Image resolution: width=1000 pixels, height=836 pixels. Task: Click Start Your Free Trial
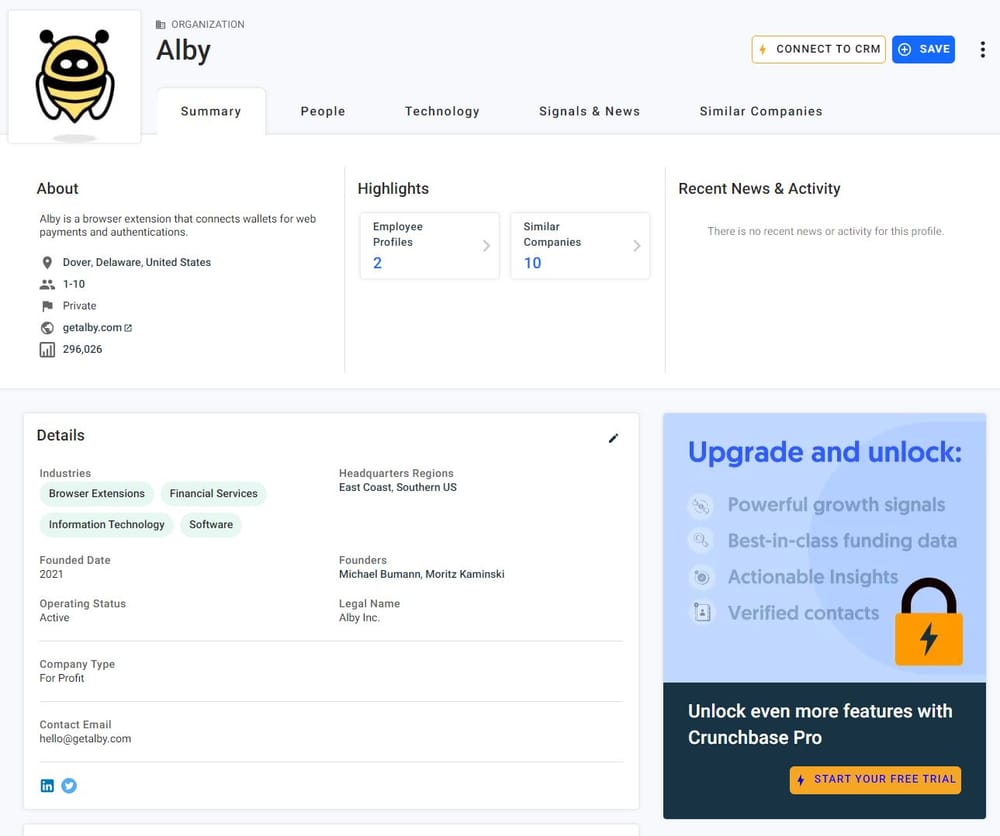(875, 780)
